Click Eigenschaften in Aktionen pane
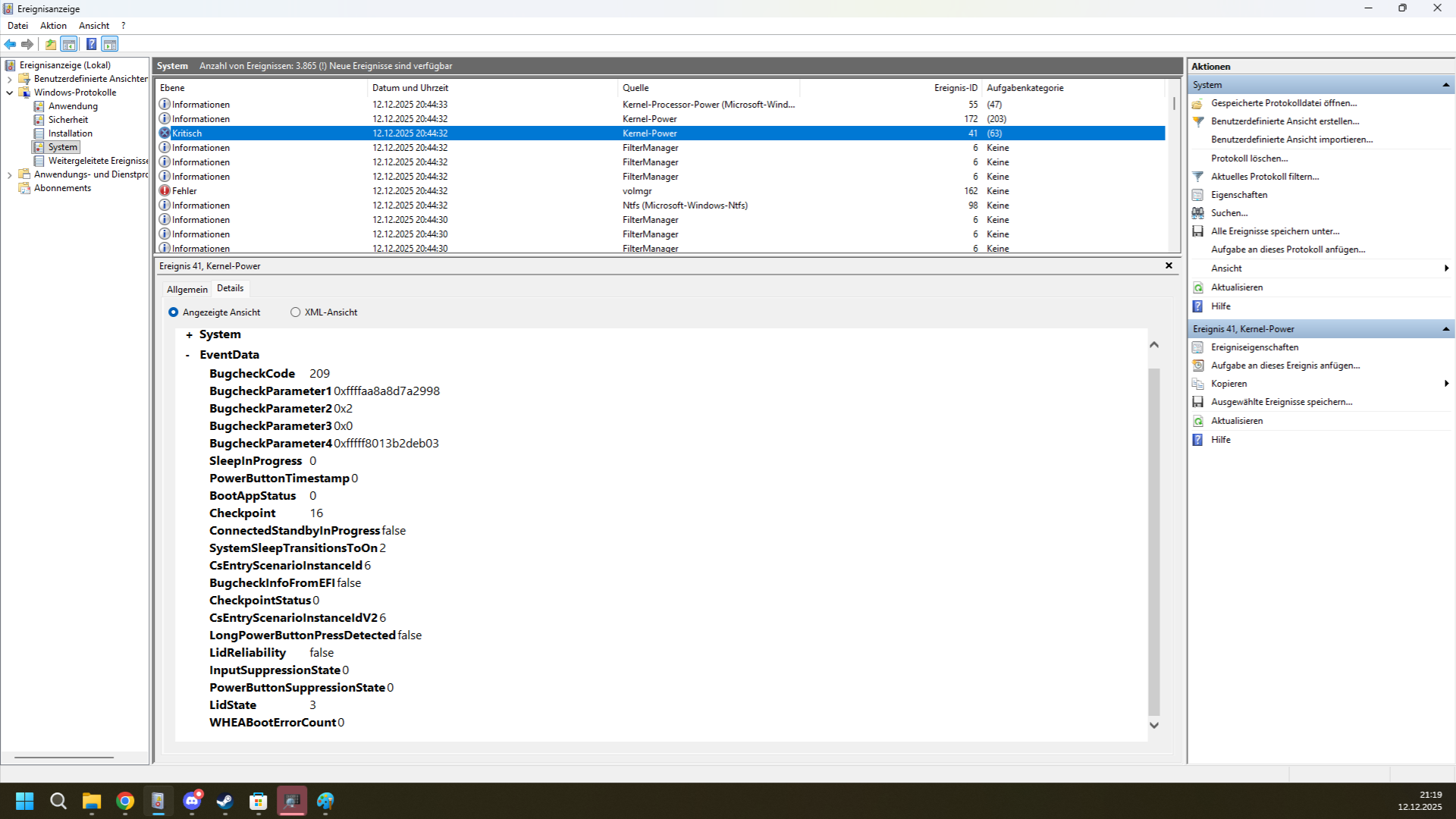This screenshot has height=819, width=1456. (1239, 195)
